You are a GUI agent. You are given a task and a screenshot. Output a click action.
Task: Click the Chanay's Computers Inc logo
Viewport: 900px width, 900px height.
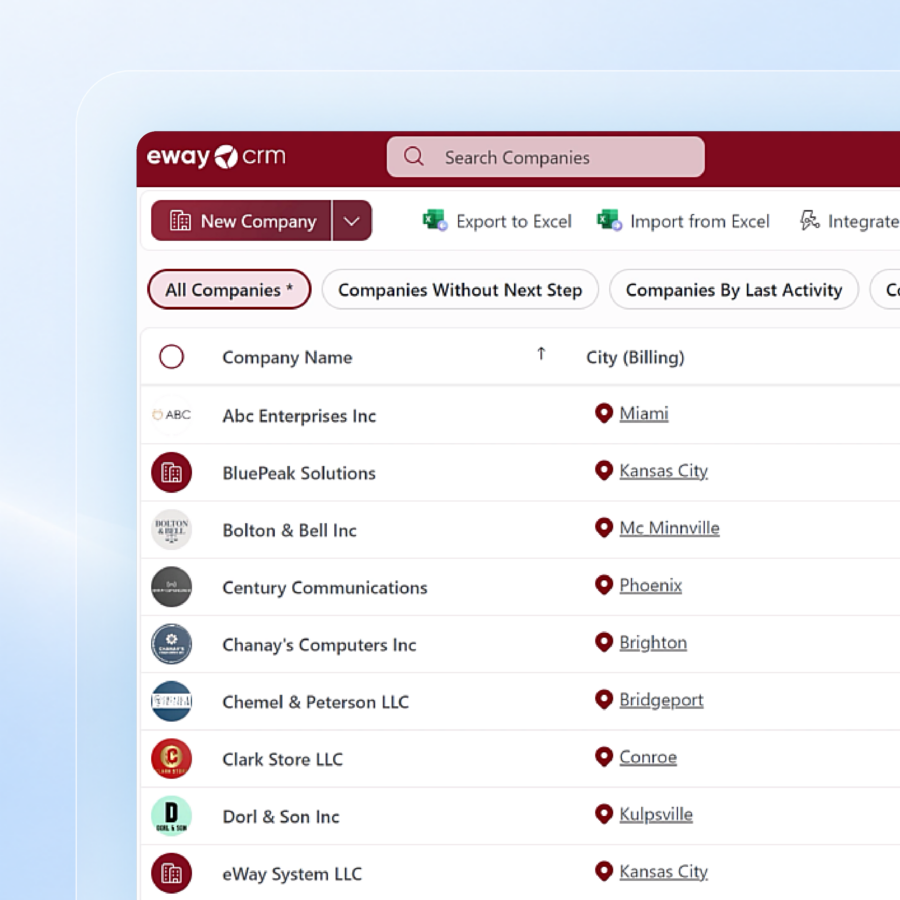[x=171, y=644]
